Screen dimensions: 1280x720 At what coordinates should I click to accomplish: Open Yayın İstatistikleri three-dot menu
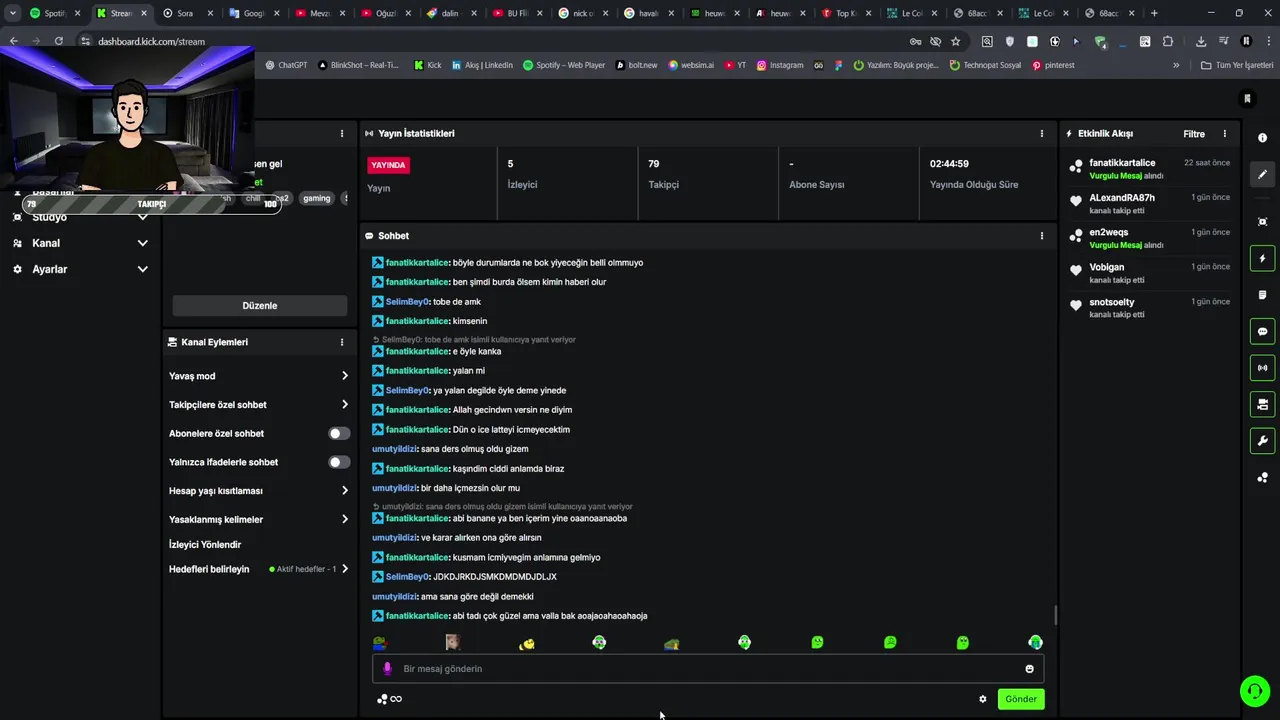(x=1041, y=133)
